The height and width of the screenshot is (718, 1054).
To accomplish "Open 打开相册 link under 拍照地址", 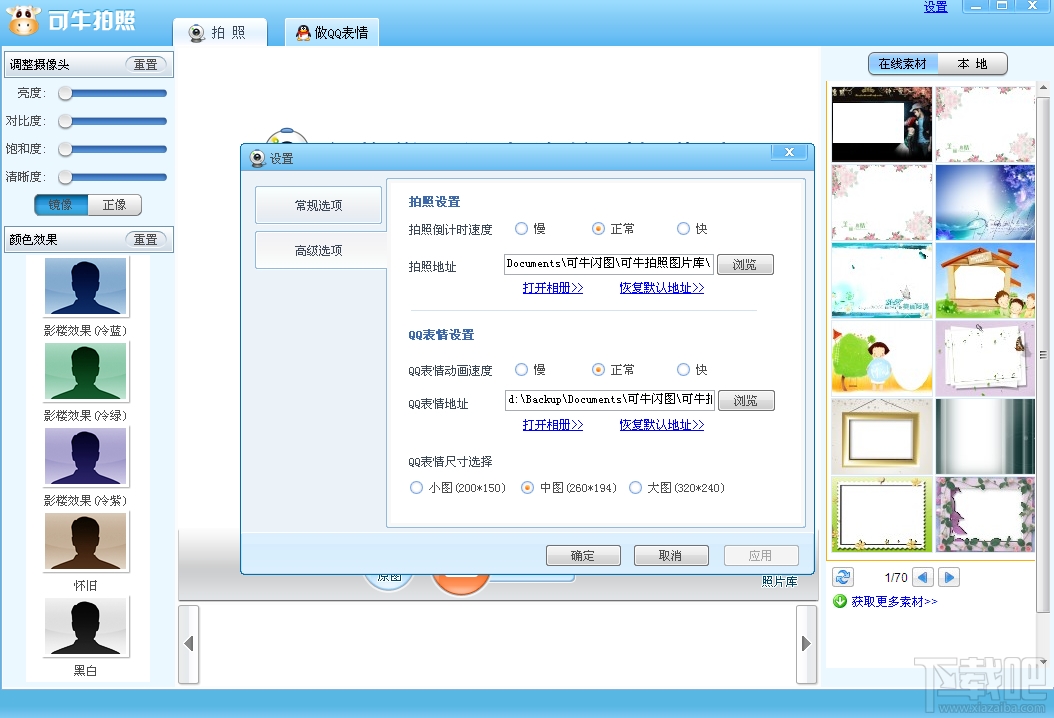I will tap(553, 288).
